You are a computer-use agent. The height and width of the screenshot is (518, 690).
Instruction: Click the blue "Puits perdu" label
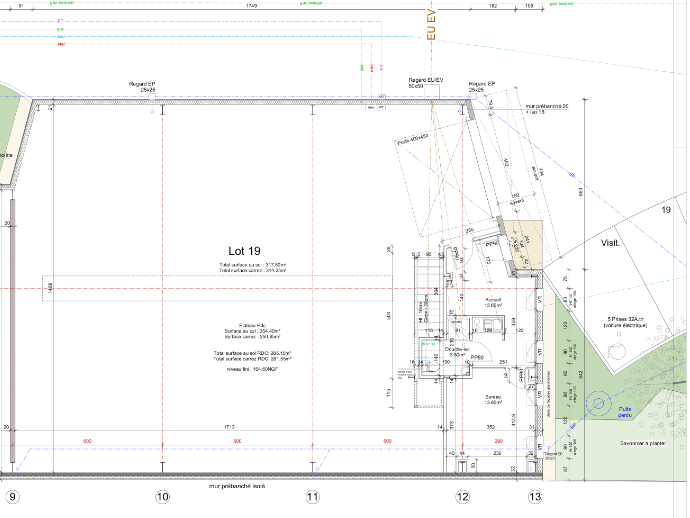point(624,412)
